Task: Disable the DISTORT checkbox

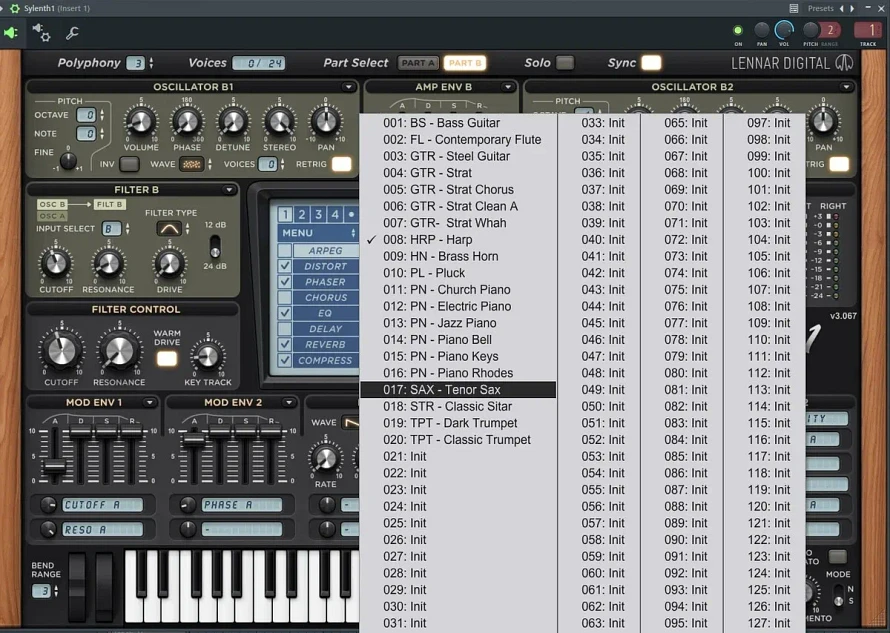Action: coord(285,266)
